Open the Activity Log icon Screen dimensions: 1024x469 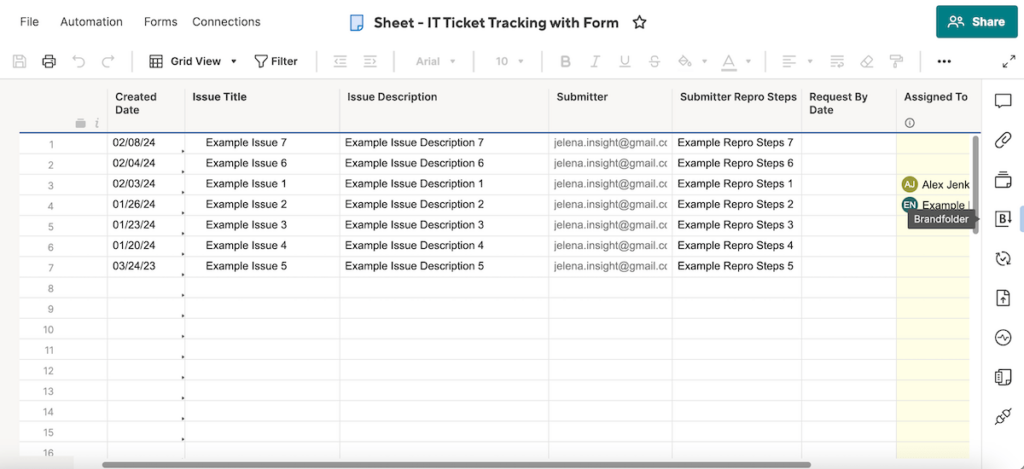coord(1003,338)
